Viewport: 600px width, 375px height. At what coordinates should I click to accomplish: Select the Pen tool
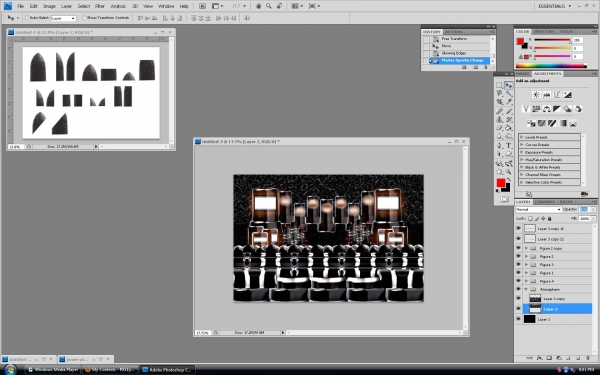[500, 145]
